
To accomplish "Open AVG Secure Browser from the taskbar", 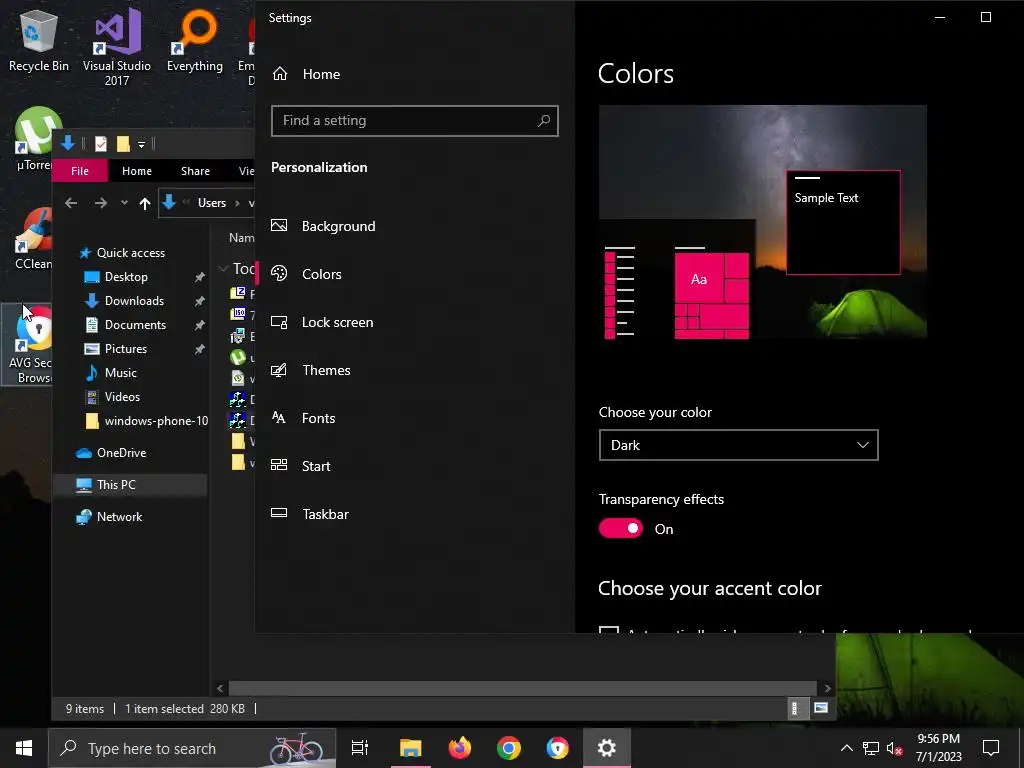I will click(558, 748).
